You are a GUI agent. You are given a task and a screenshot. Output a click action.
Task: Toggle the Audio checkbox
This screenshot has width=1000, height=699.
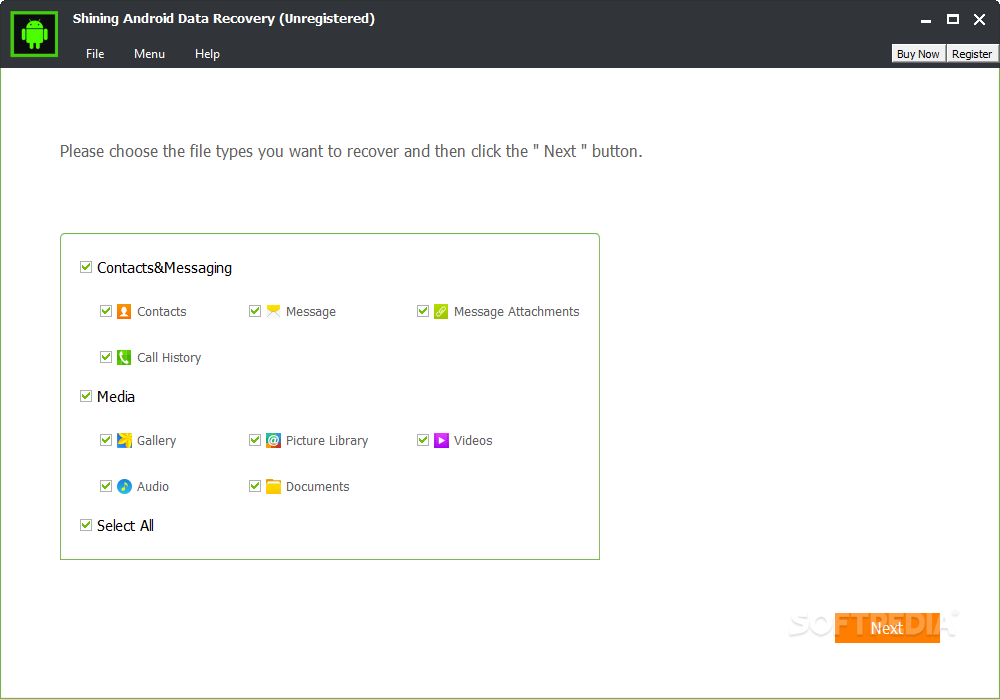pos(106,486)
